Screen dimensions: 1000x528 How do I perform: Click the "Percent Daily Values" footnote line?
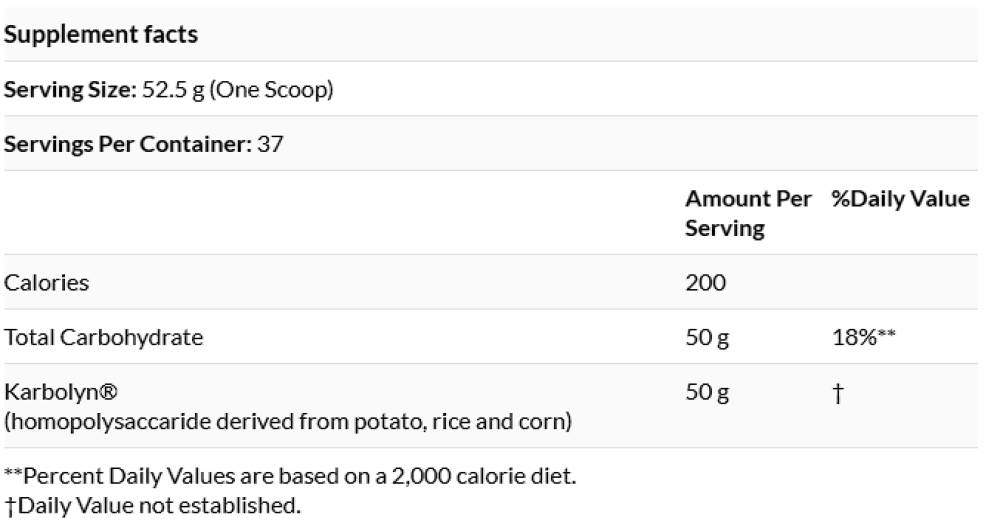pos(290,477)
